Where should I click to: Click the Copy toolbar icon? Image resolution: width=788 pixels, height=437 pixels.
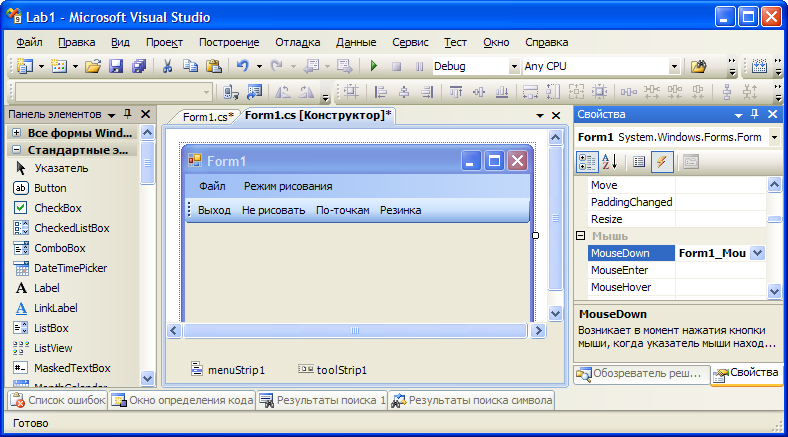(190, 66)
